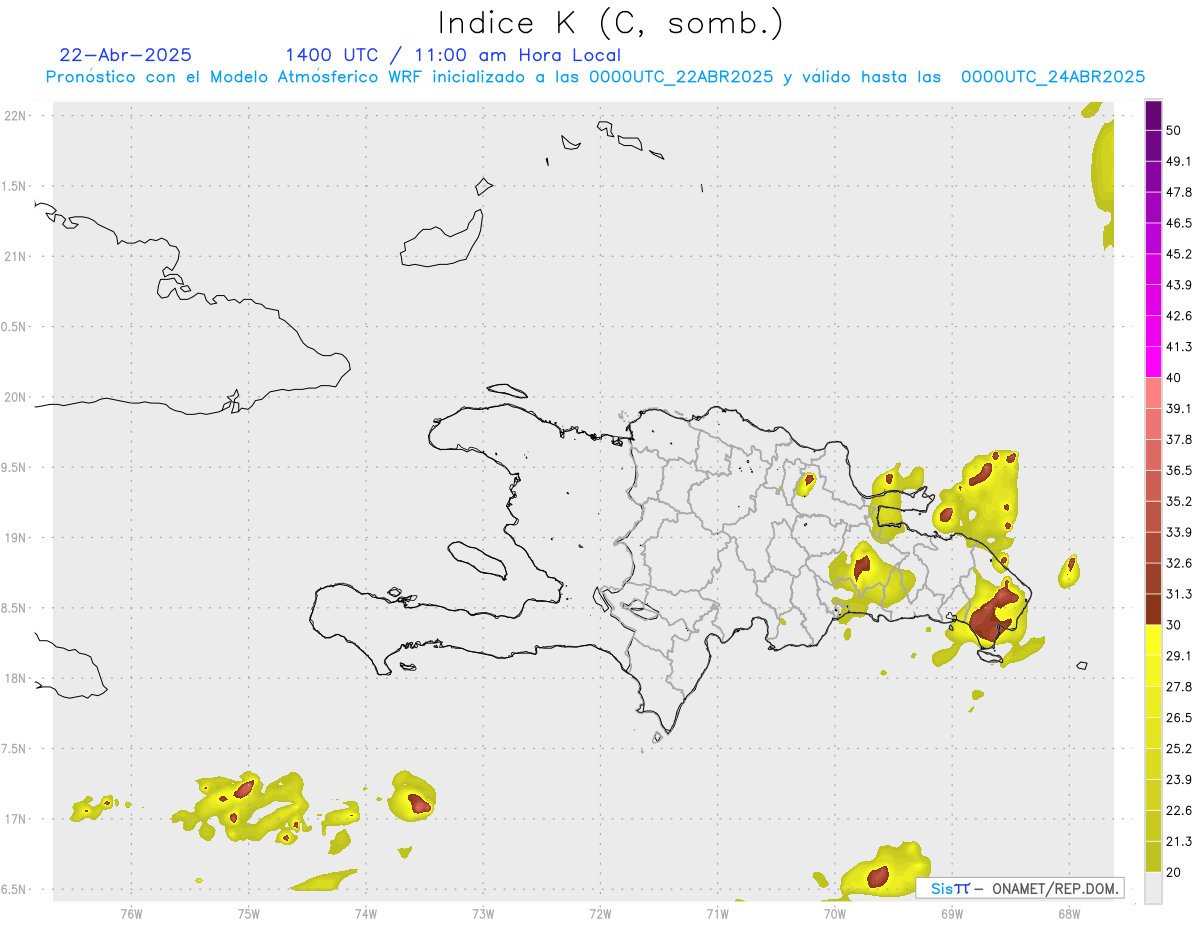Click the legend value '42.6'

1179,316
